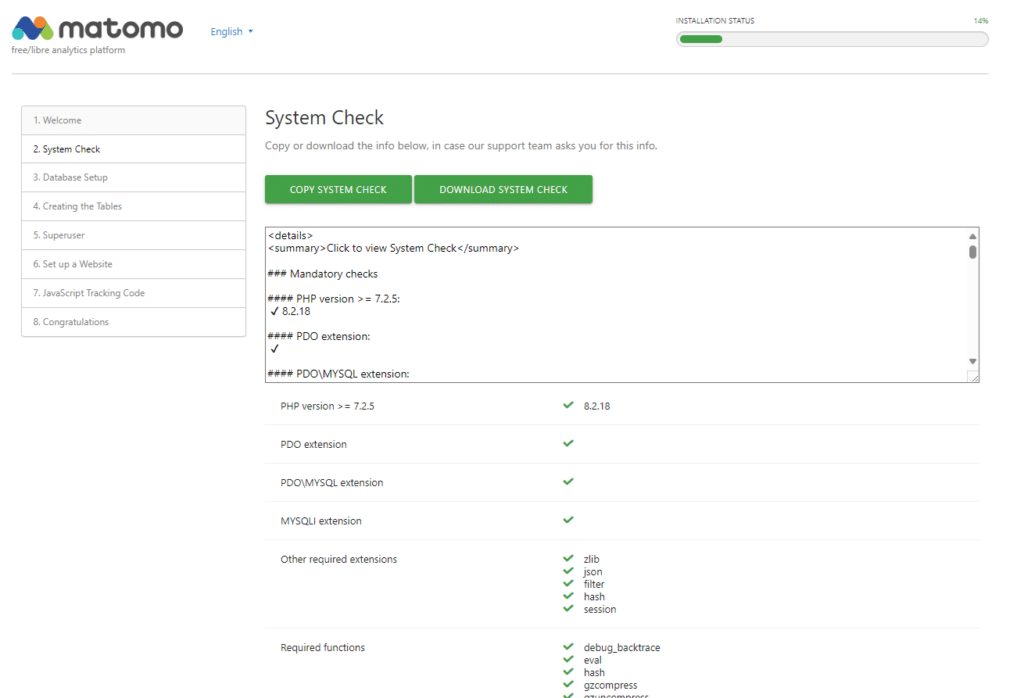Select the Superuser installation step

(133, 236)
